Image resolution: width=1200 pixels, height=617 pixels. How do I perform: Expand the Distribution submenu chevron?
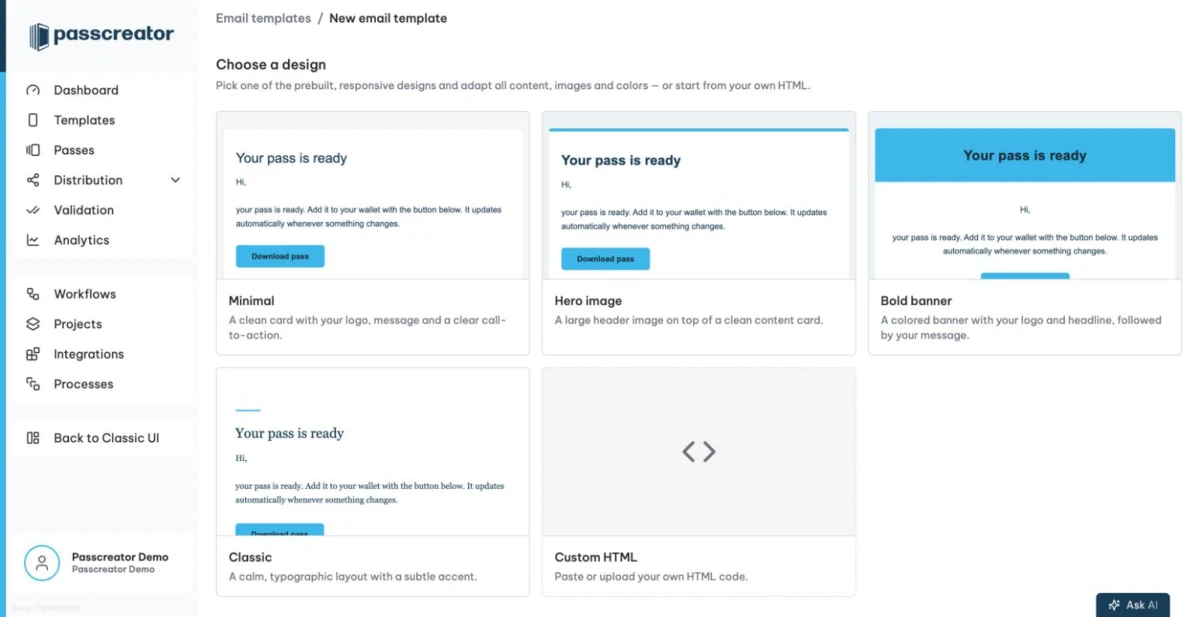click(x=175, y=180)
